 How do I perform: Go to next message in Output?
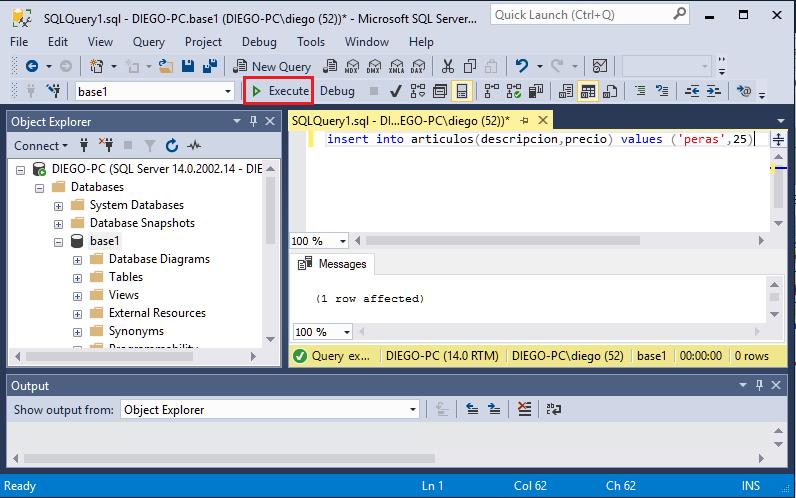pyautogui.click(x=494, y=409)
